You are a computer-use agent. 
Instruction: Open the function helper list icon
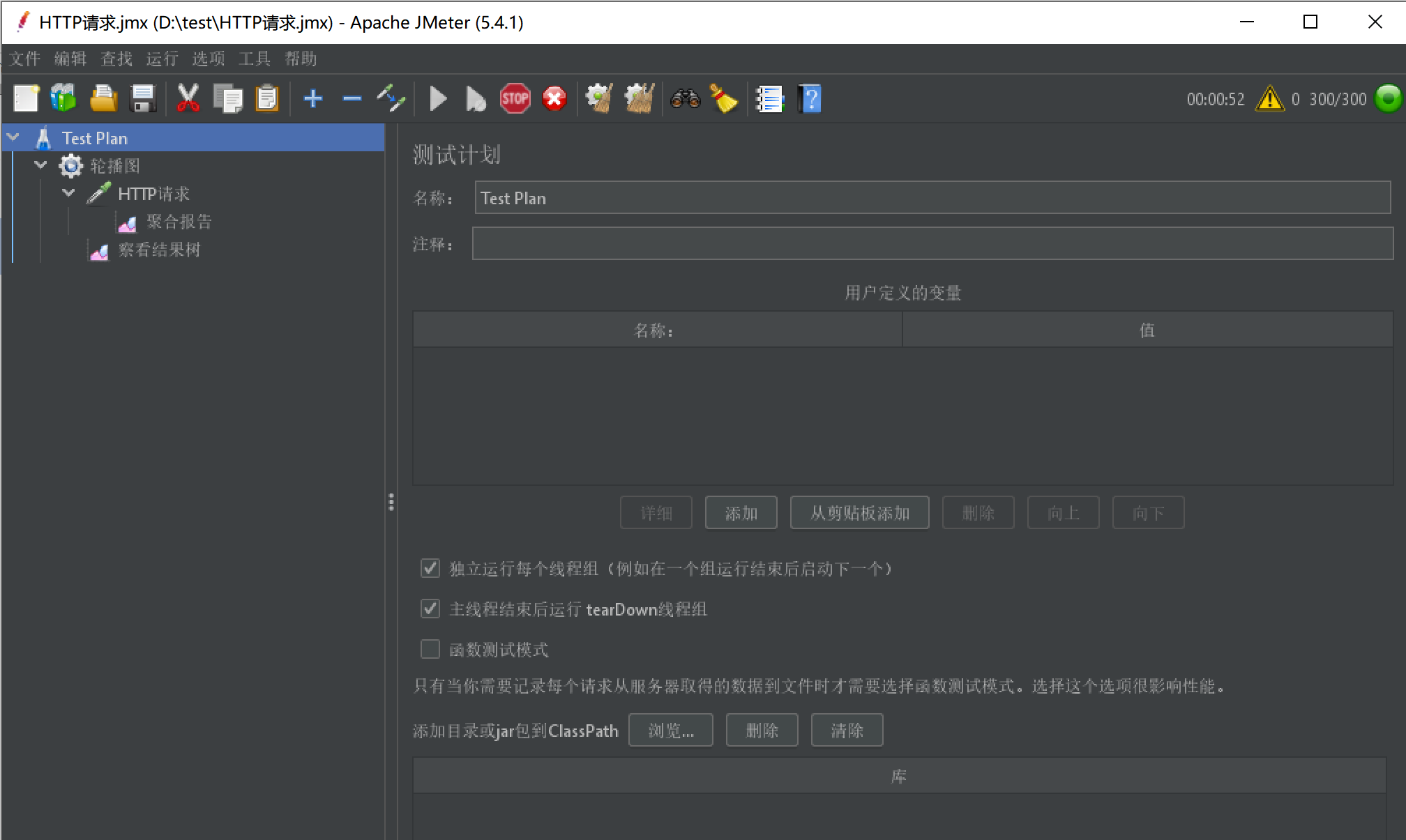tap(770, 99)
